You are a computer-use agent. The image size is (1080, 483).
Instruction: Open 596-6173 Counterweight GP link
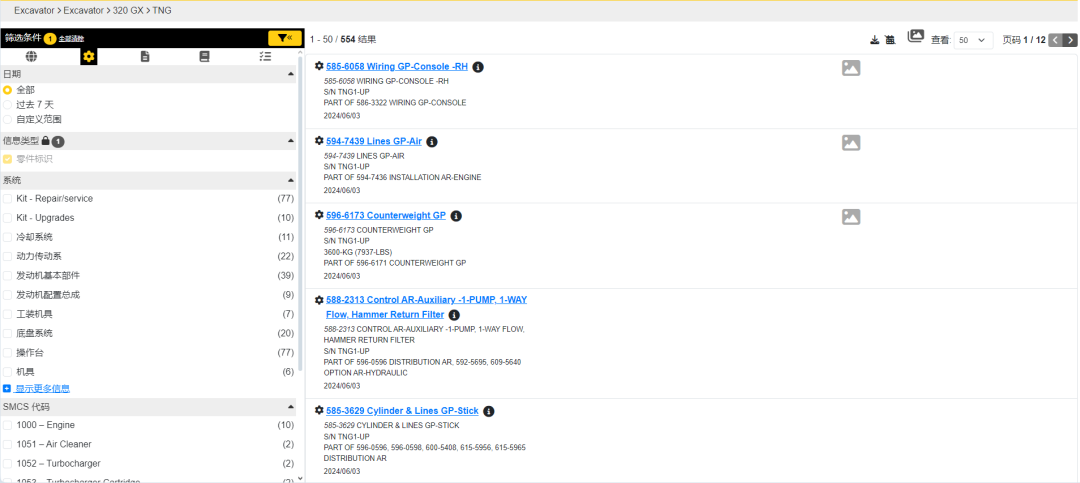(386, 216)
